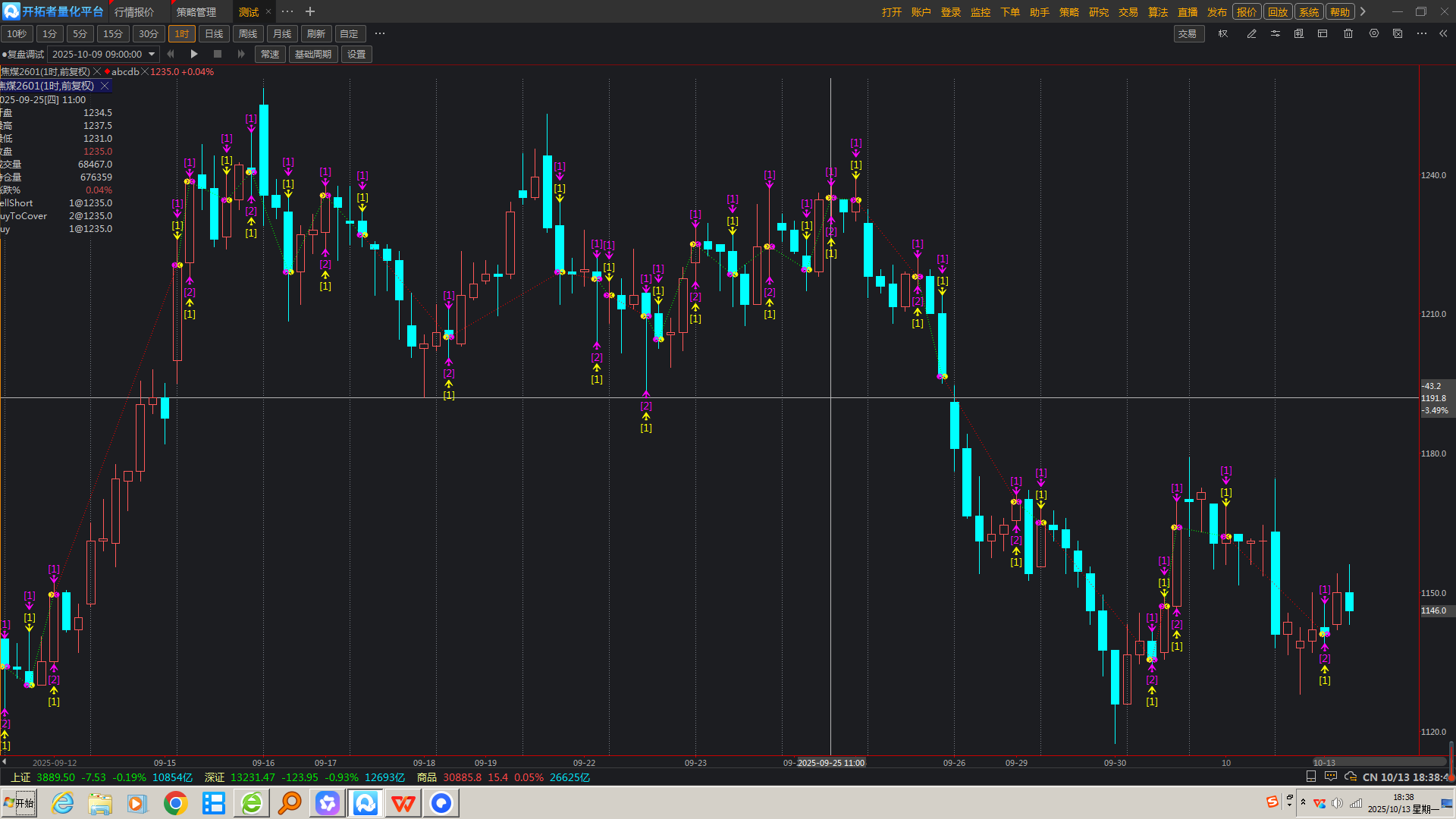Open the sliders parameter adjustment icon
The height and width of the screenshot is (819, 1456).
tap(1276, 34)
